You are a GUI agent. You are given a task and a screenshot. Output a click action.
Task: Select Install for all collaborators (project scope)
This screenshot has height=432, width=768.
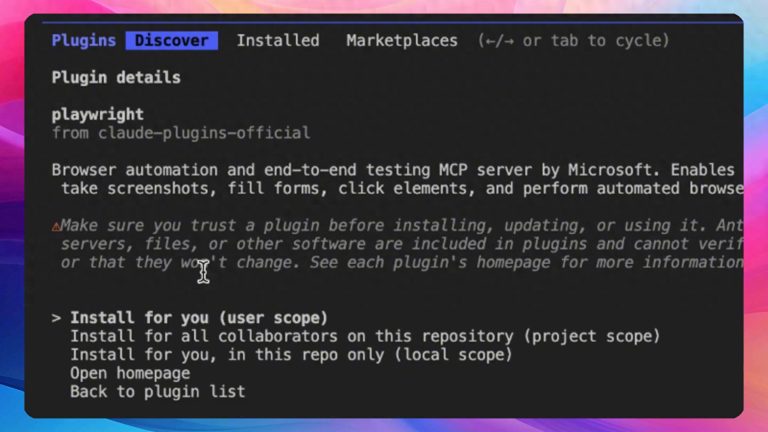(365, 336)
